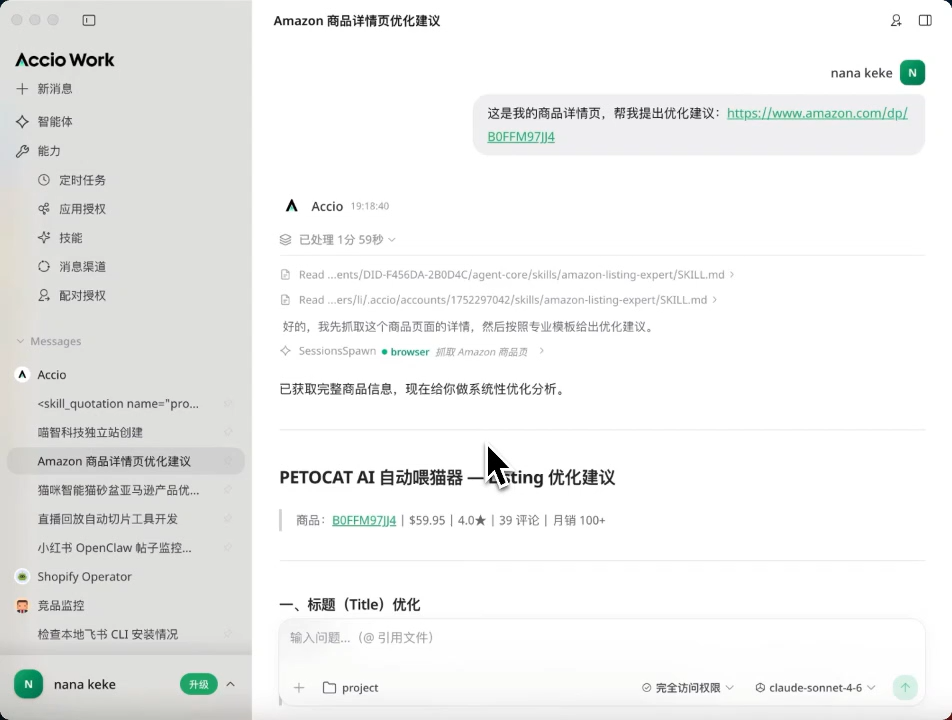The width and height of the screenshot is (952, 720).
Task: Click the 竞品监控 avatar icon
Action: [22, 605]
